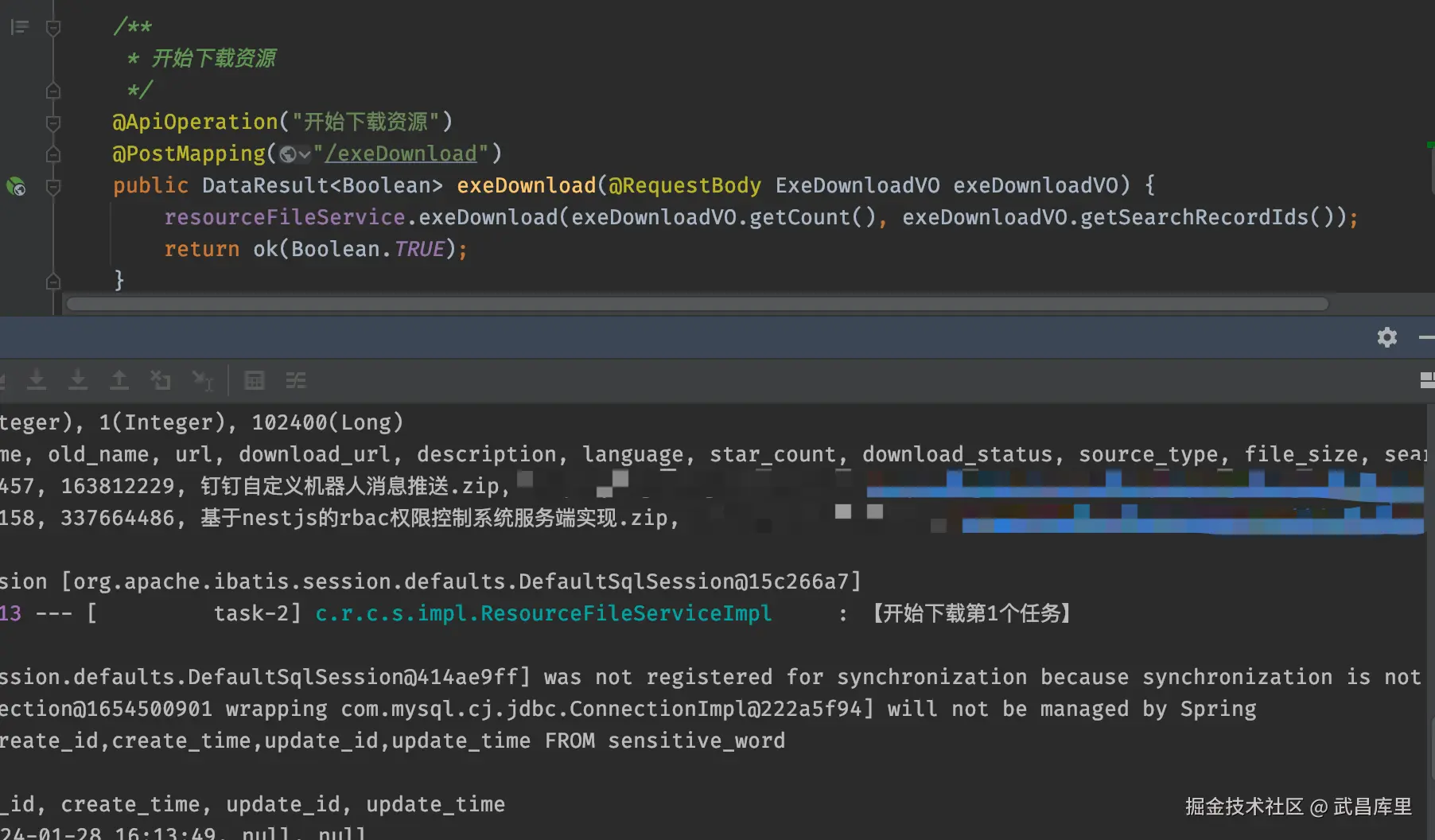Image resolution: width=1435 pixels, height=840 pixels.
Task: Click the file_size column name
Action: (x=1301, y=454)
